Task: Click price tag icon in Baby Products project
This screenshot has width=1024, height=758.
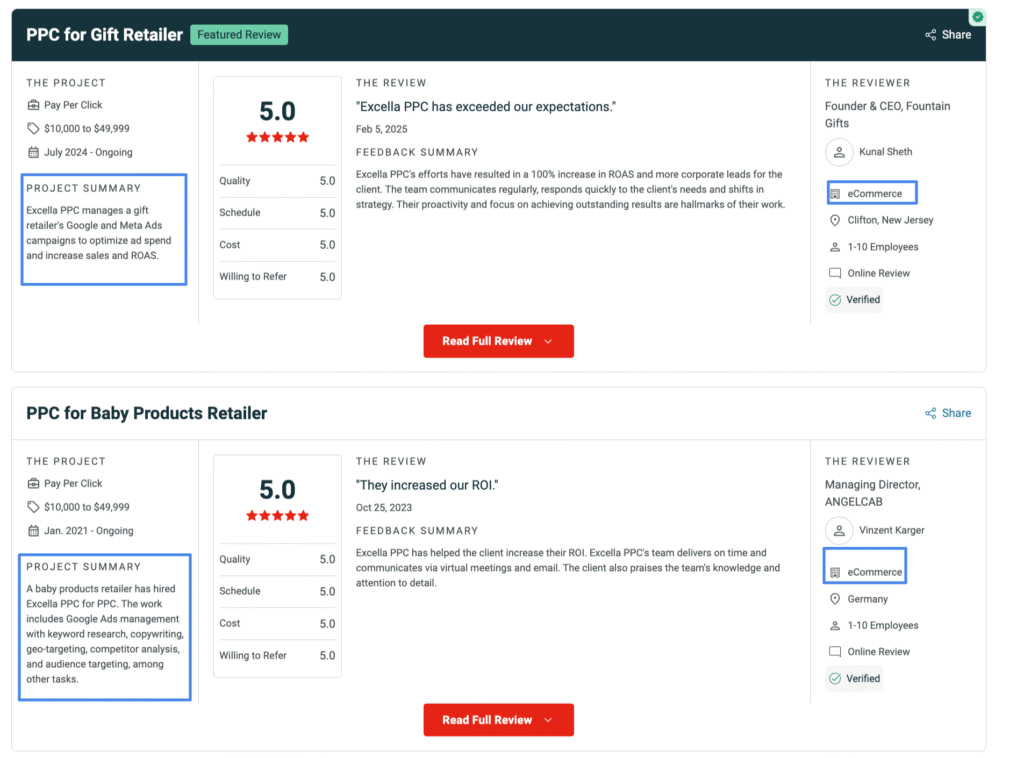Action: tap(33, 507)
